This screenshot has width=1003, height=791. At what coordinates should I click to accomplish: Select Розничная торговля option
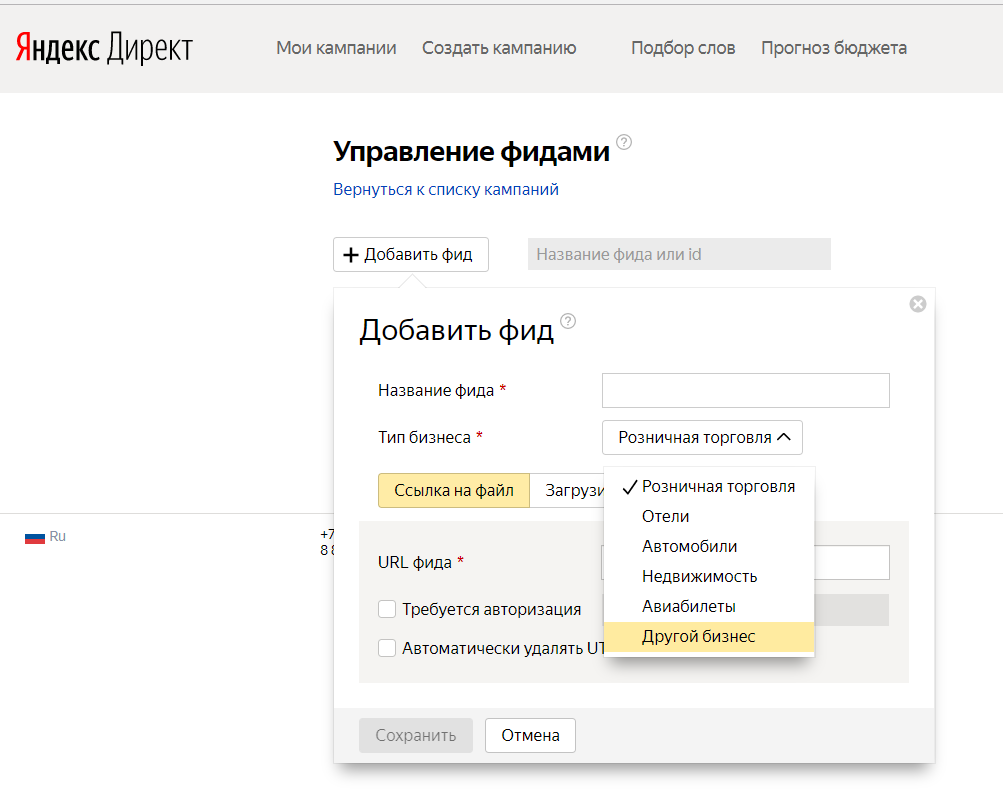pos(709,487)
